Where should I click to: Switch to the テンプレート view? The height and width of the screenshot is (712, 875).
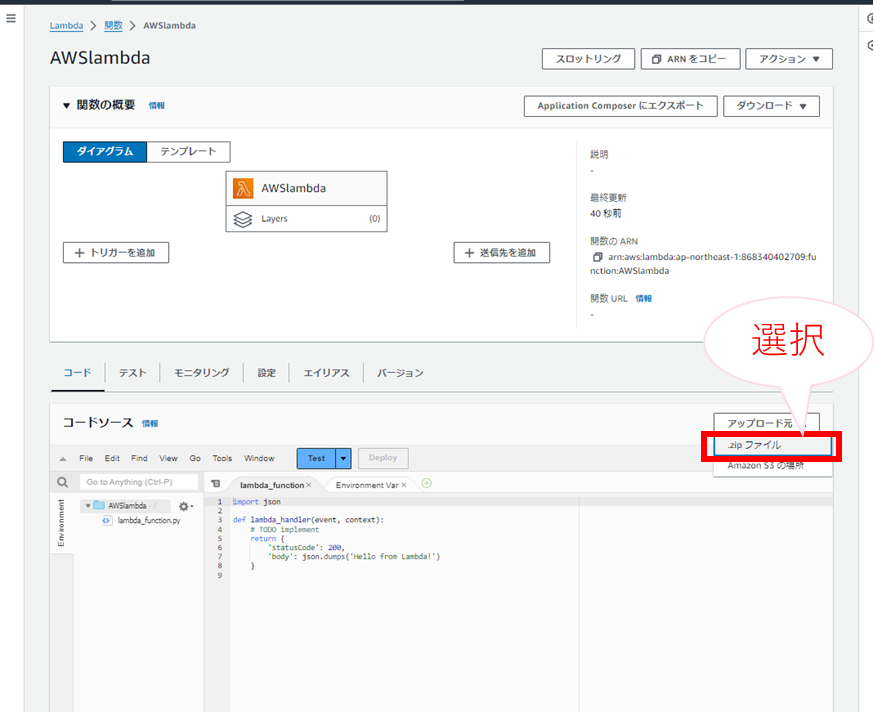188,152
